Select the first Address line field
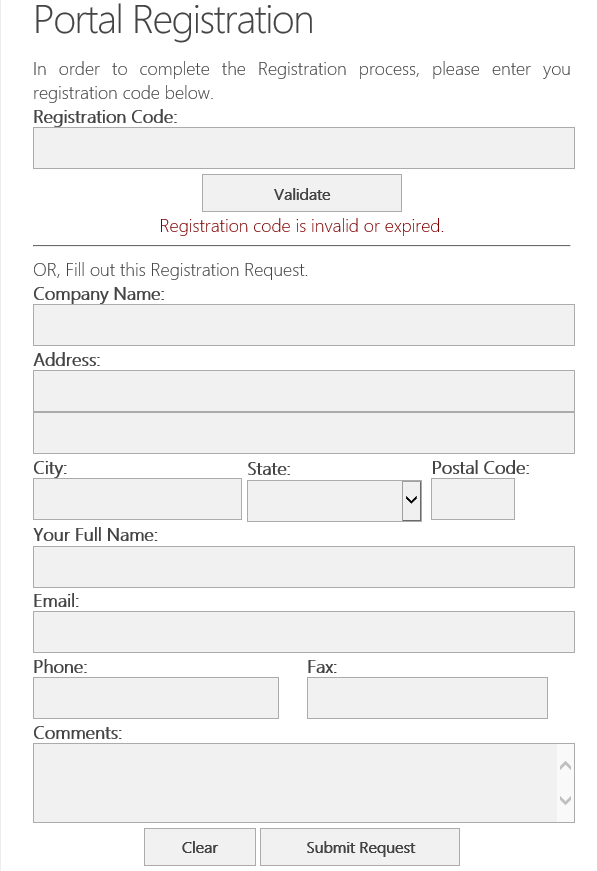597x871 pixels. (x=304, y=391)
